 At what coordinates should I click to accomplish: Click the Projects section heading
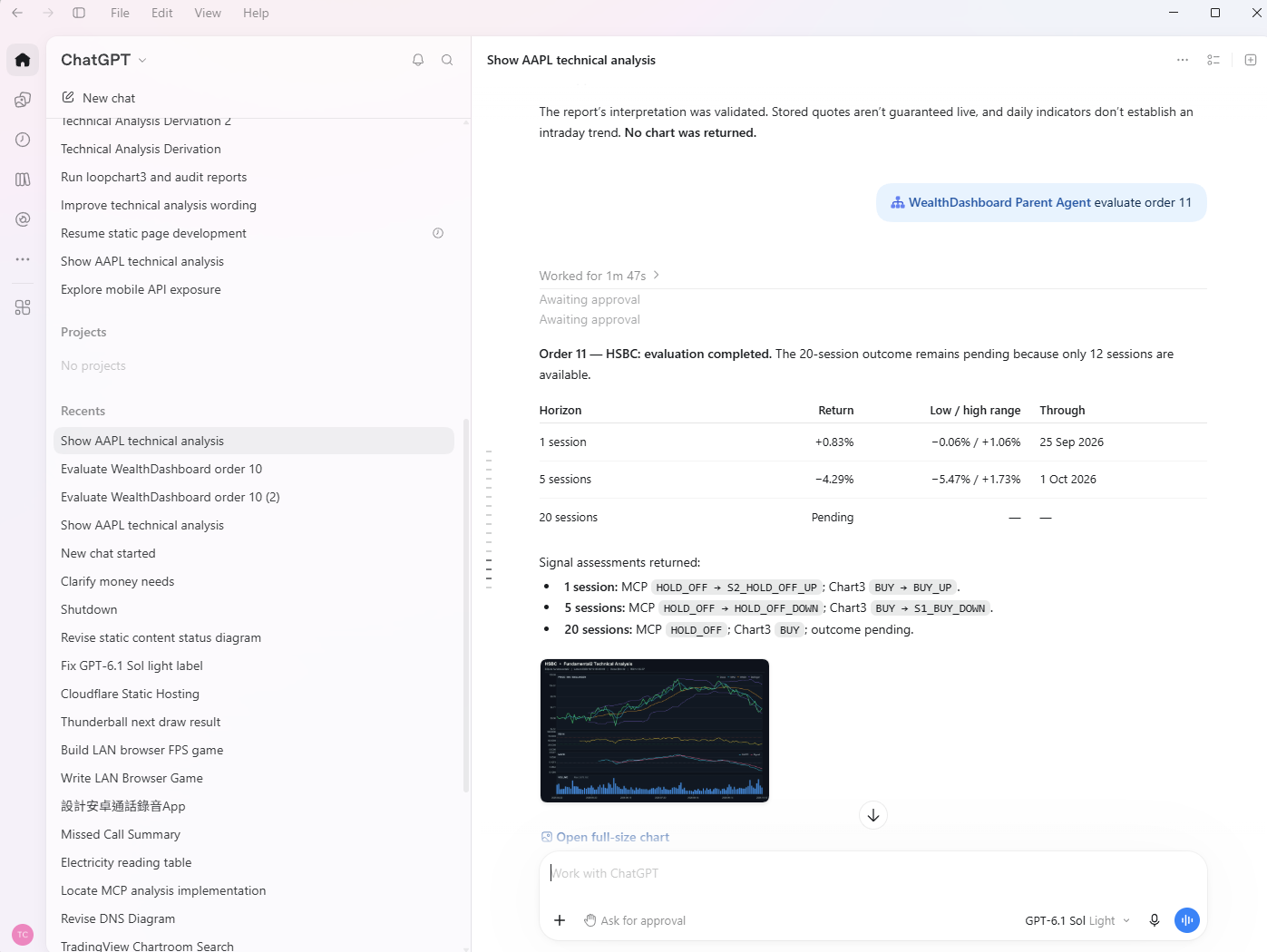click(x=83, y=332)
